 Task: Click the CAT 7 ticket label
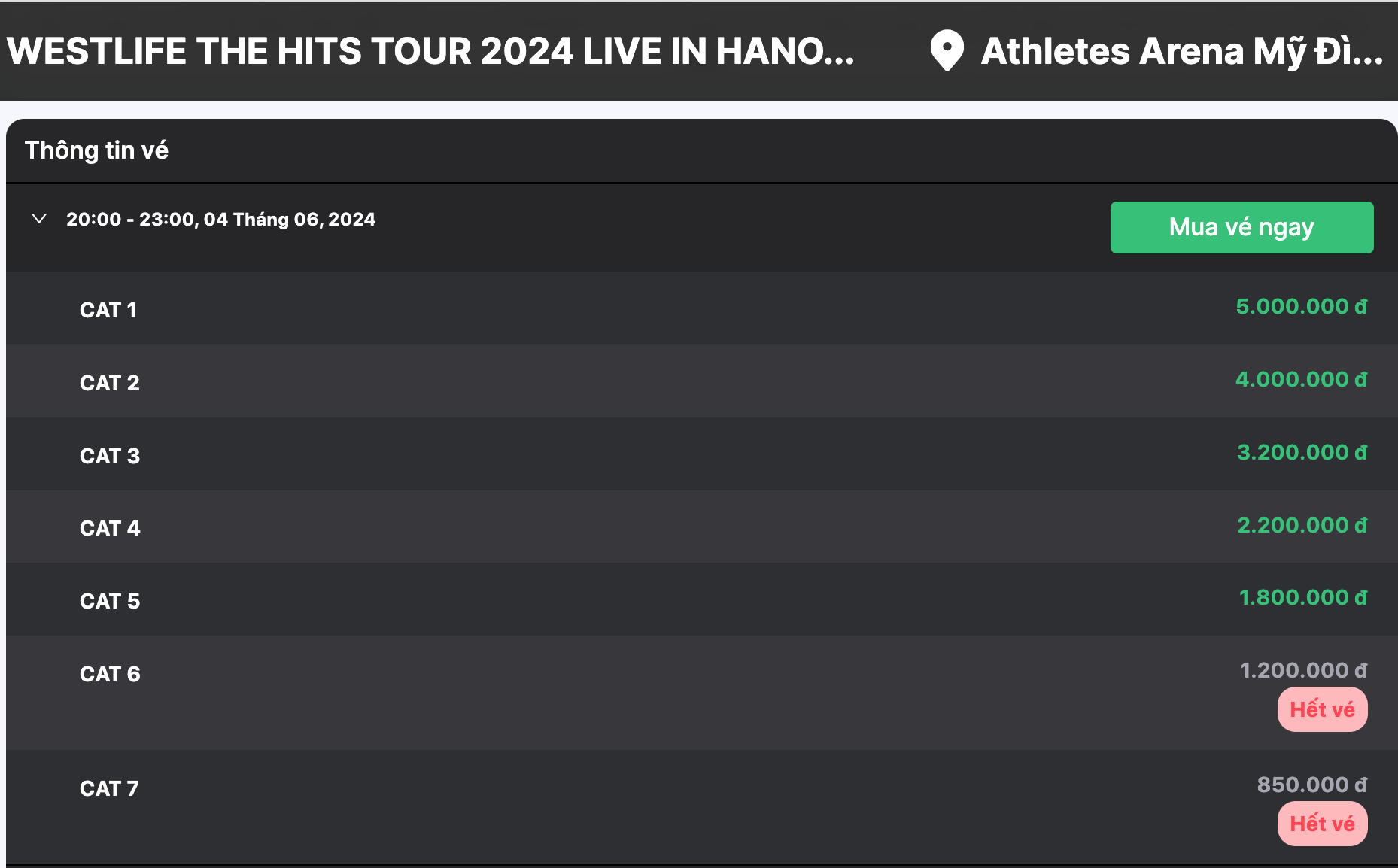pos(109,788)
